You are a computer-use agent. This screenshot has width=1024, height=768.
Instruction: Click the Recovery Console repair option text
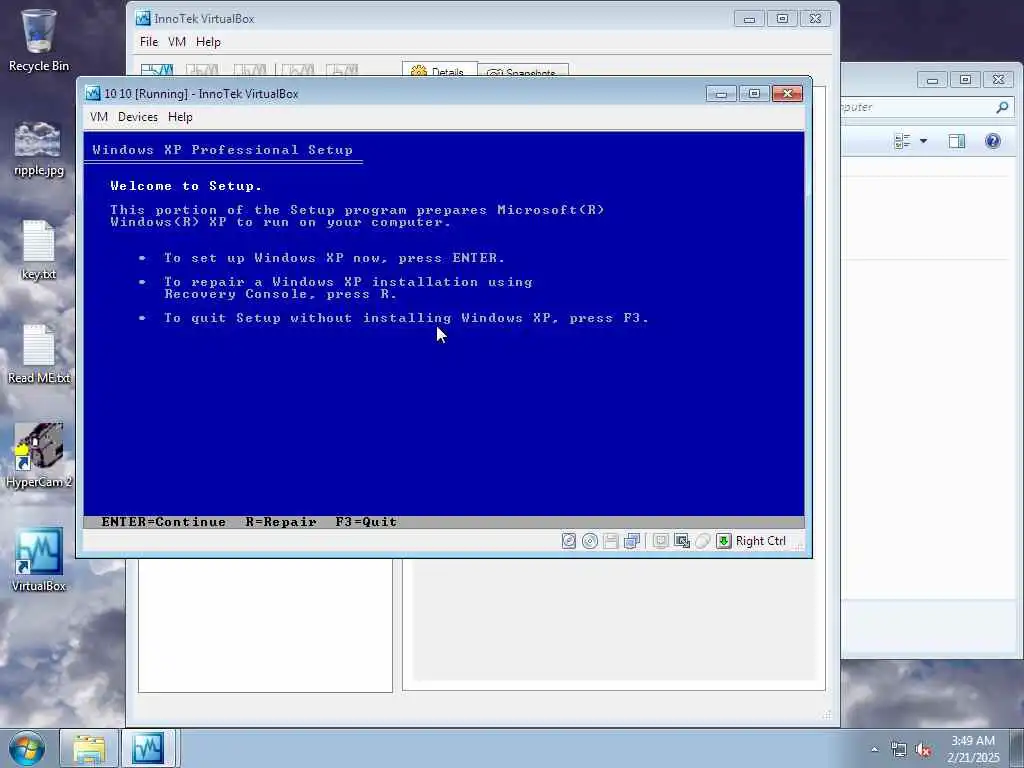[x=348, y=288]
